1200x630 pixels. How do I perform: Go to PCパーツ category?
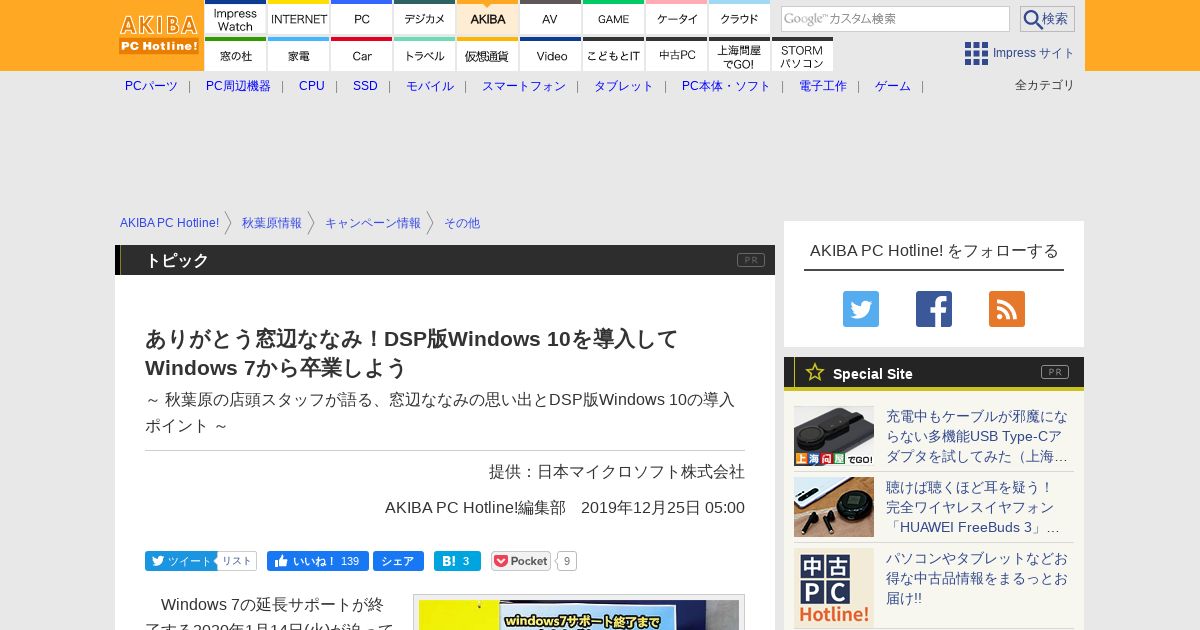click(x=151, y=86)
